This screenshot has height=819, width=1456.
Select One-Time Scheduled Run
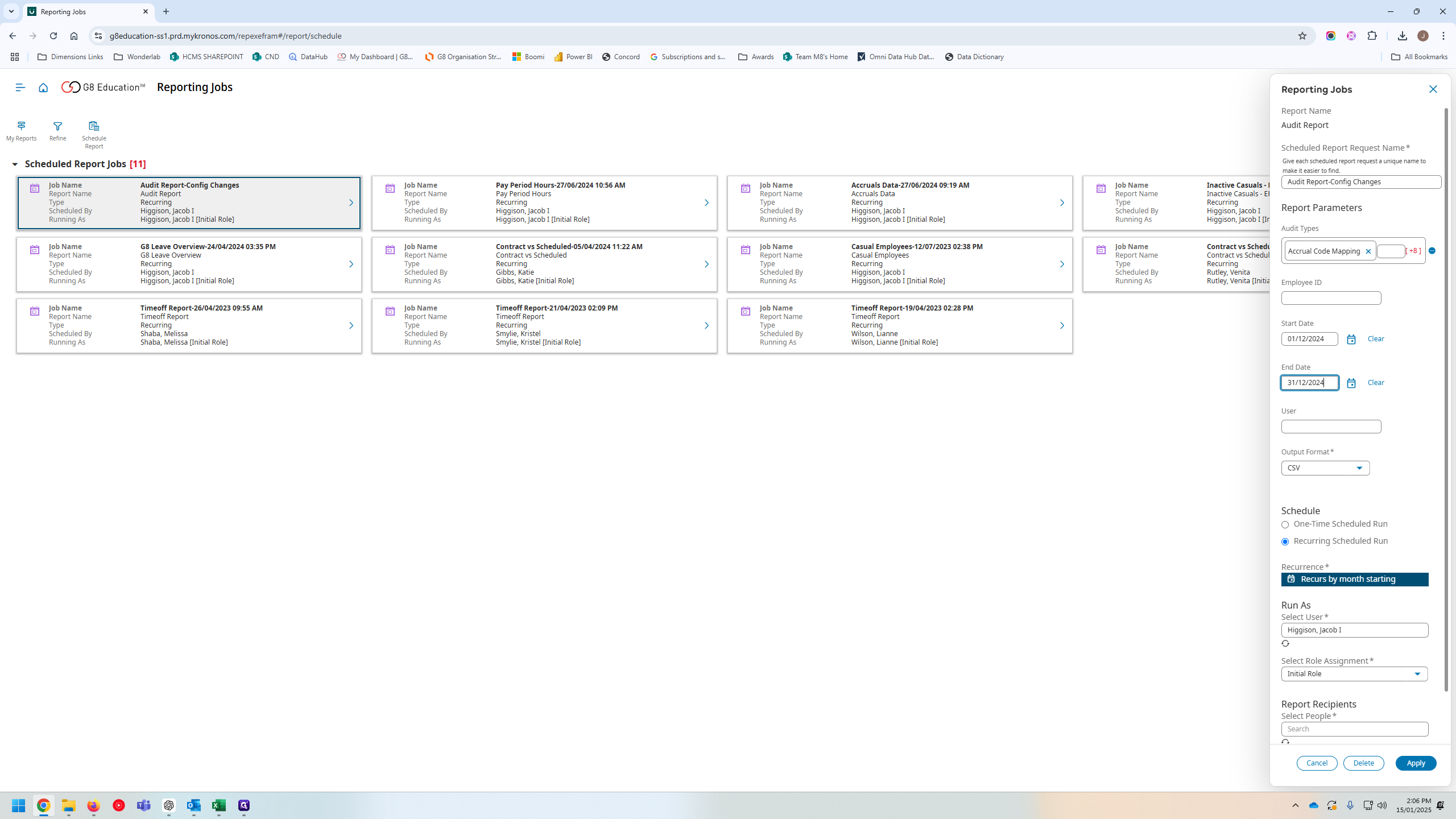[x=1285, y=525]
